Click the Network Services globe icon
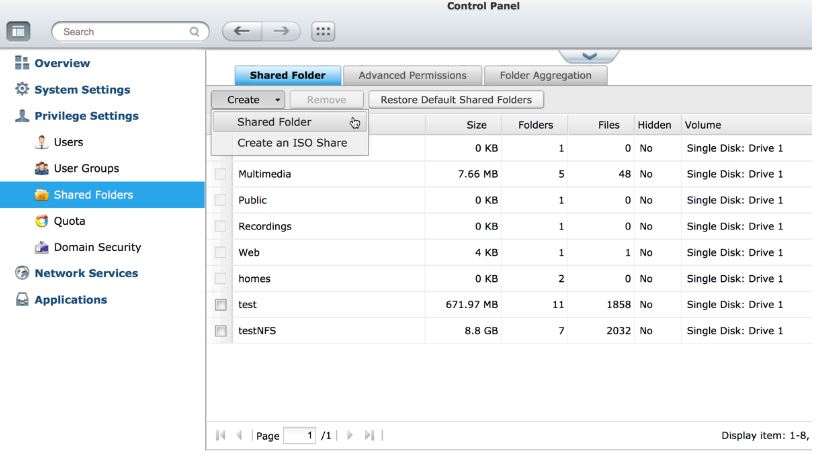The image size is (817, 455). 22,273
